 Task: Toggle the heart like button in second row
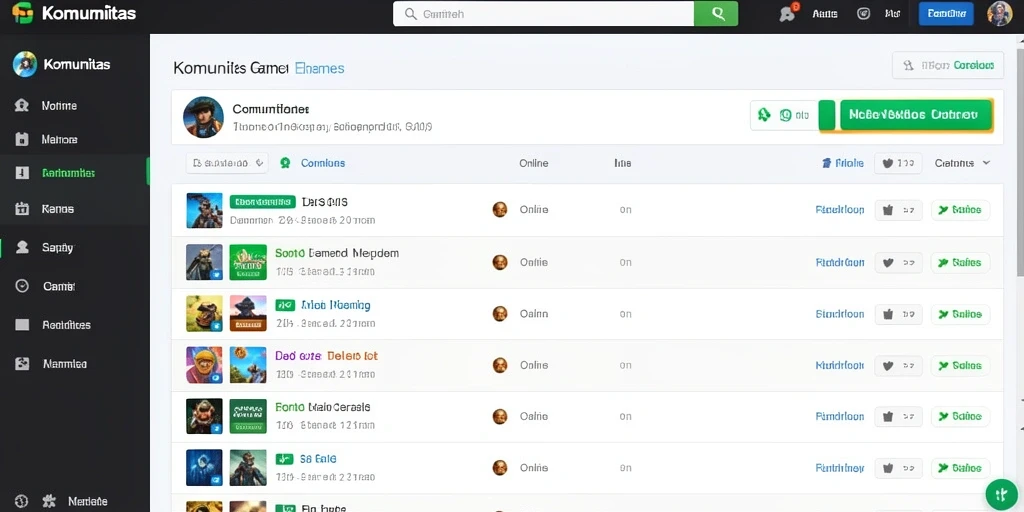coord(899,263)
